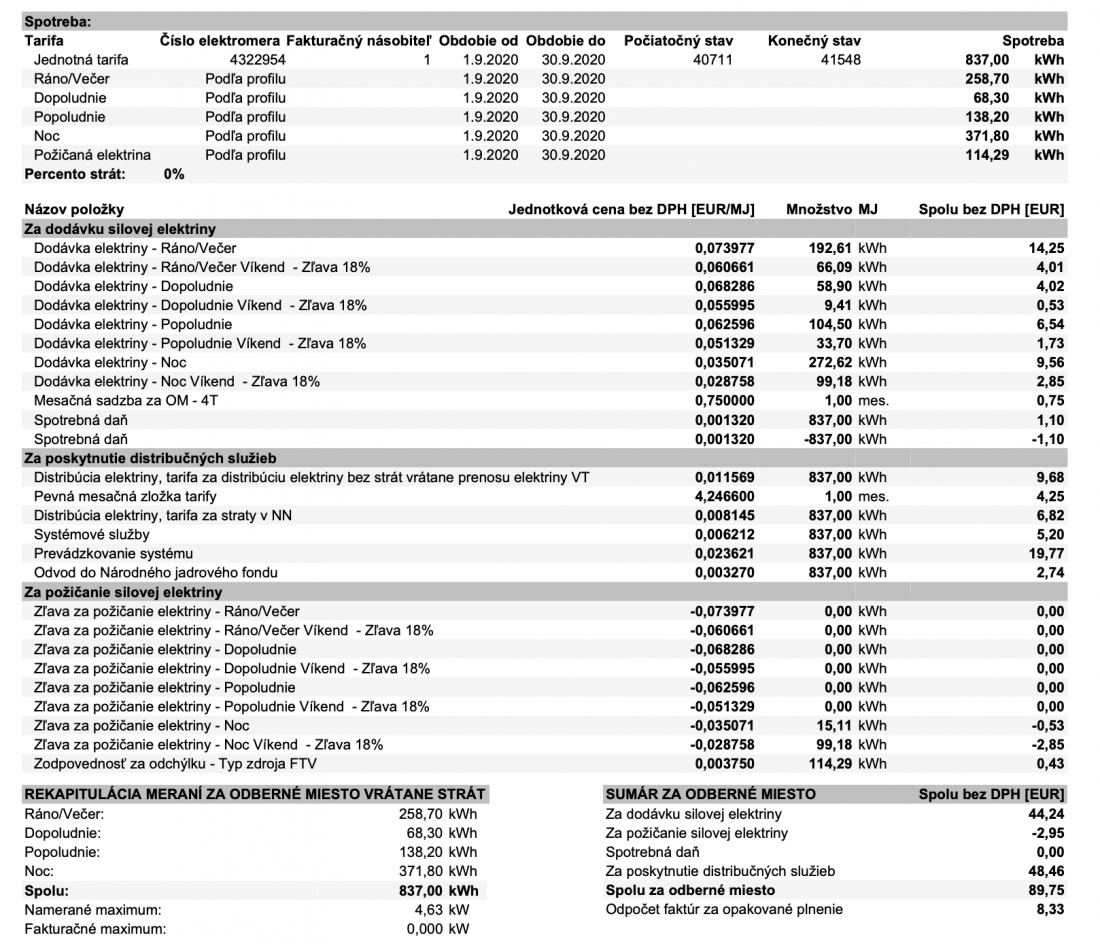Click the "Za požičanie silovej elektriny" section heading
This screenshot has height=944, width=1100.
123,592
